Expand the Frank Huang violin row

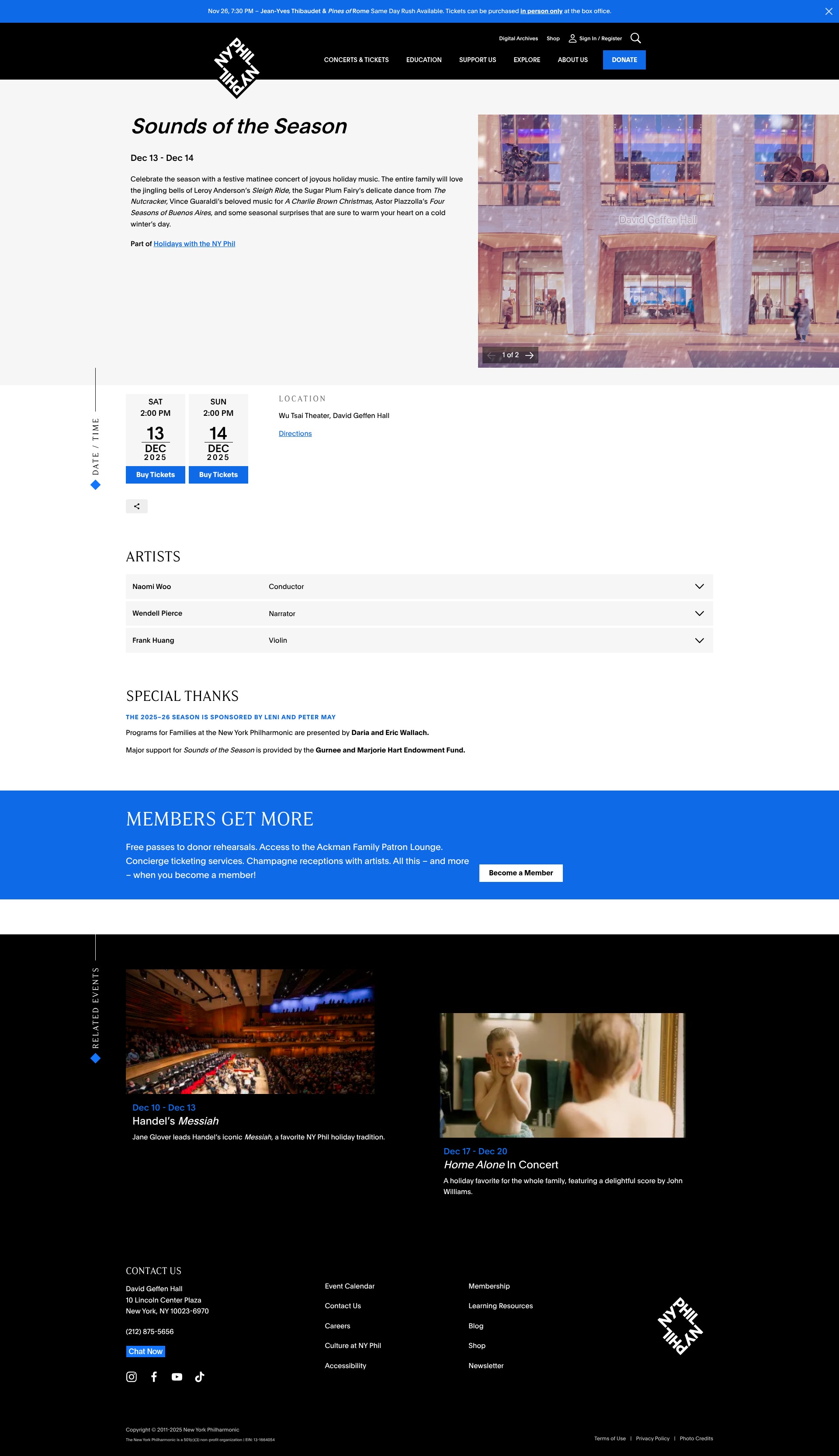coord(419,641)
